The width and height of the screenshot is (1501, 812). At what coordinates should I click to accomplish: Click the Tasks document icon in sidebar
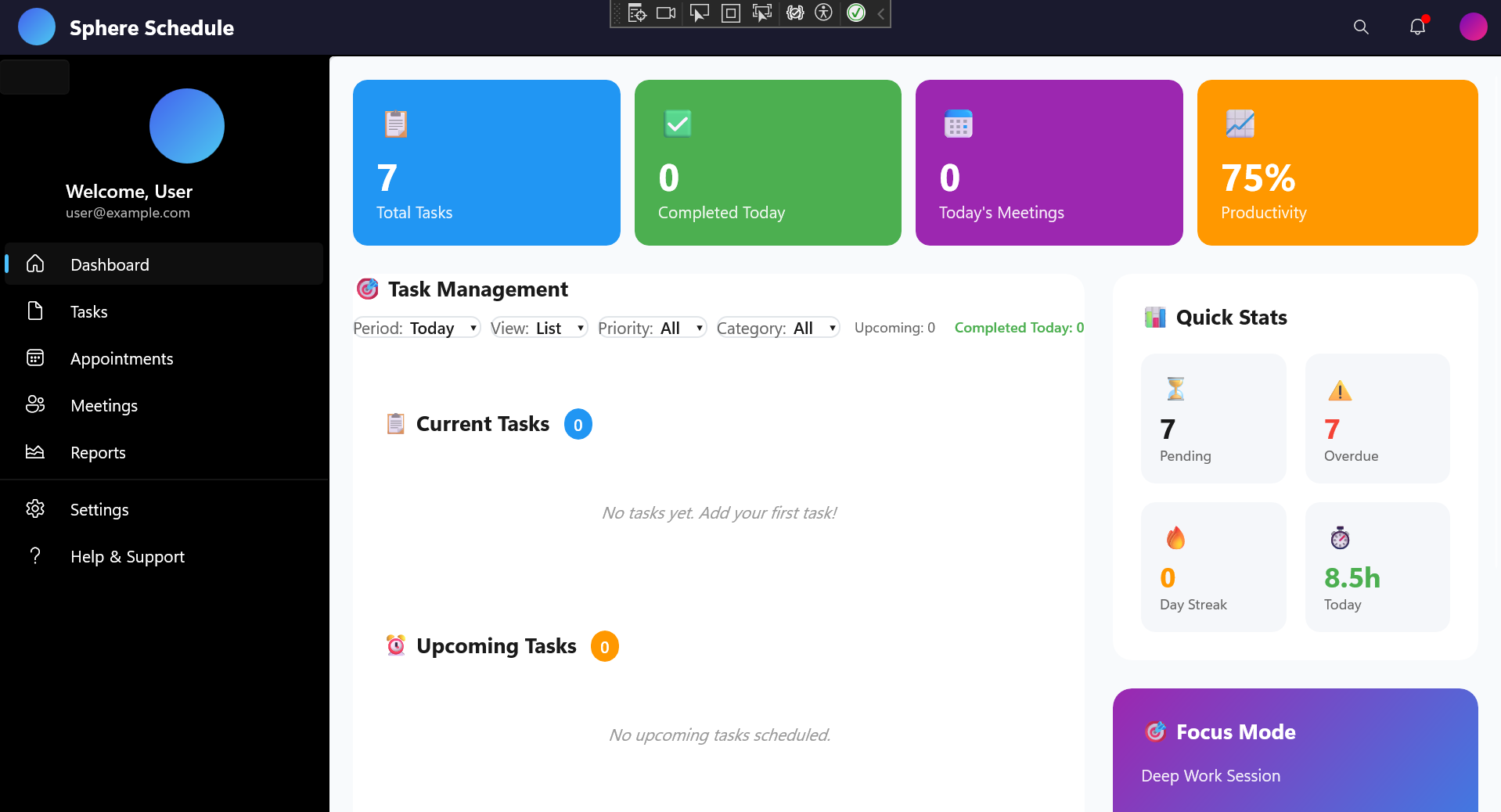pos(35,311)
